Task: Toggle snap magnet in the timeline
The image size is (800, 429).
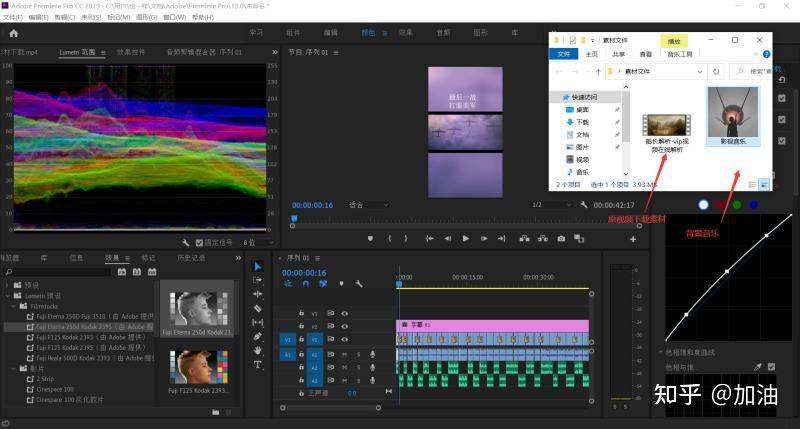Action: [x=306, y=284]
